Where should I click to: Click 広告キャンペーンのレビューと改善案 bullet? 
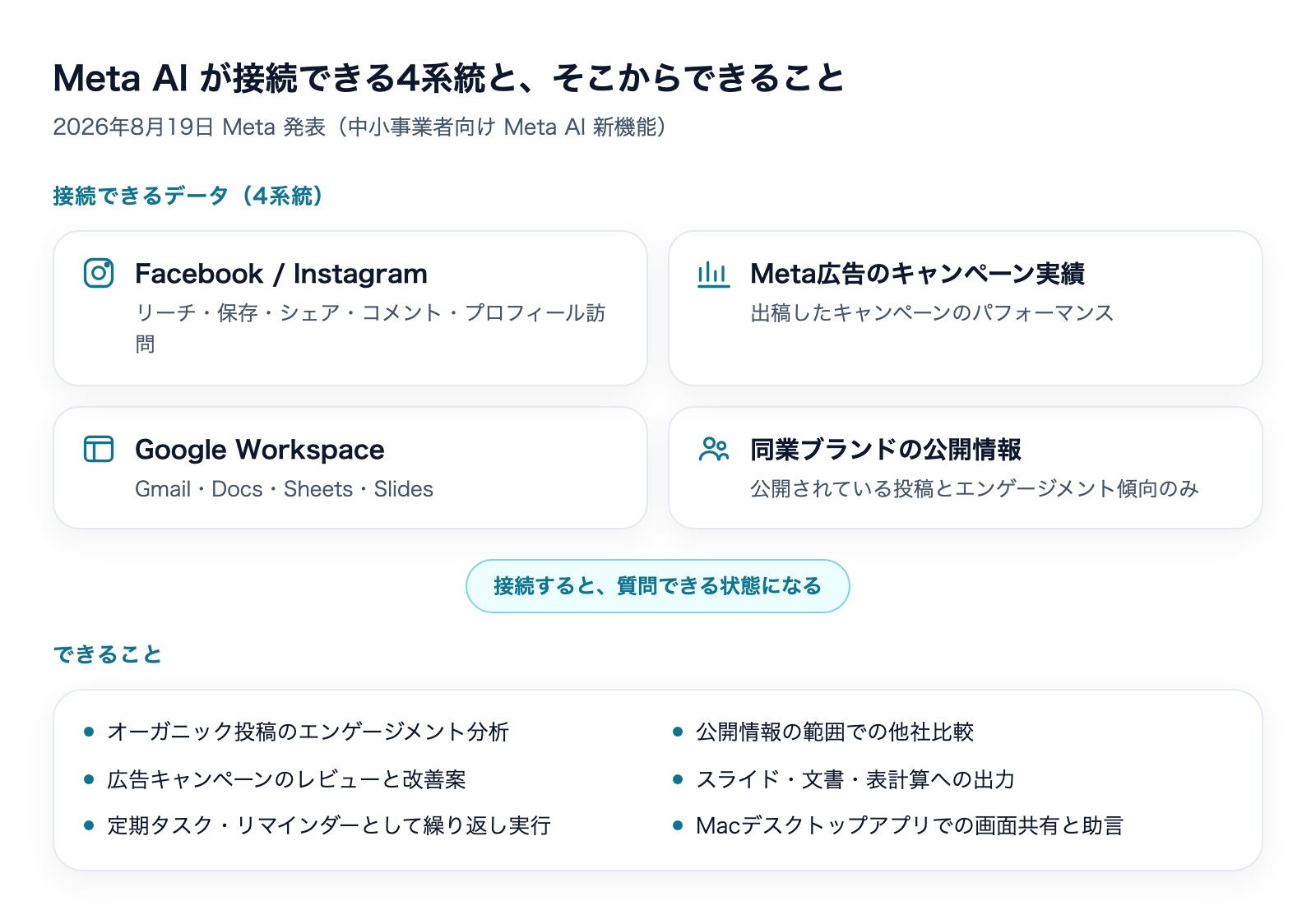[x=287, y=779]
